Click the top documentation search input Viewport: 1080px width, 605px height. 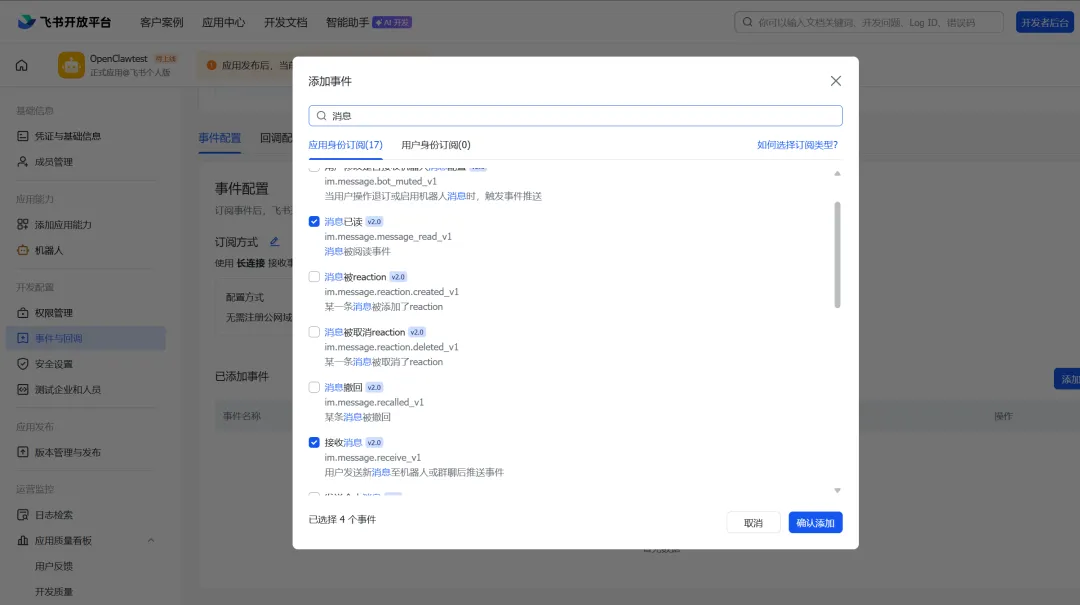point(869,22)
